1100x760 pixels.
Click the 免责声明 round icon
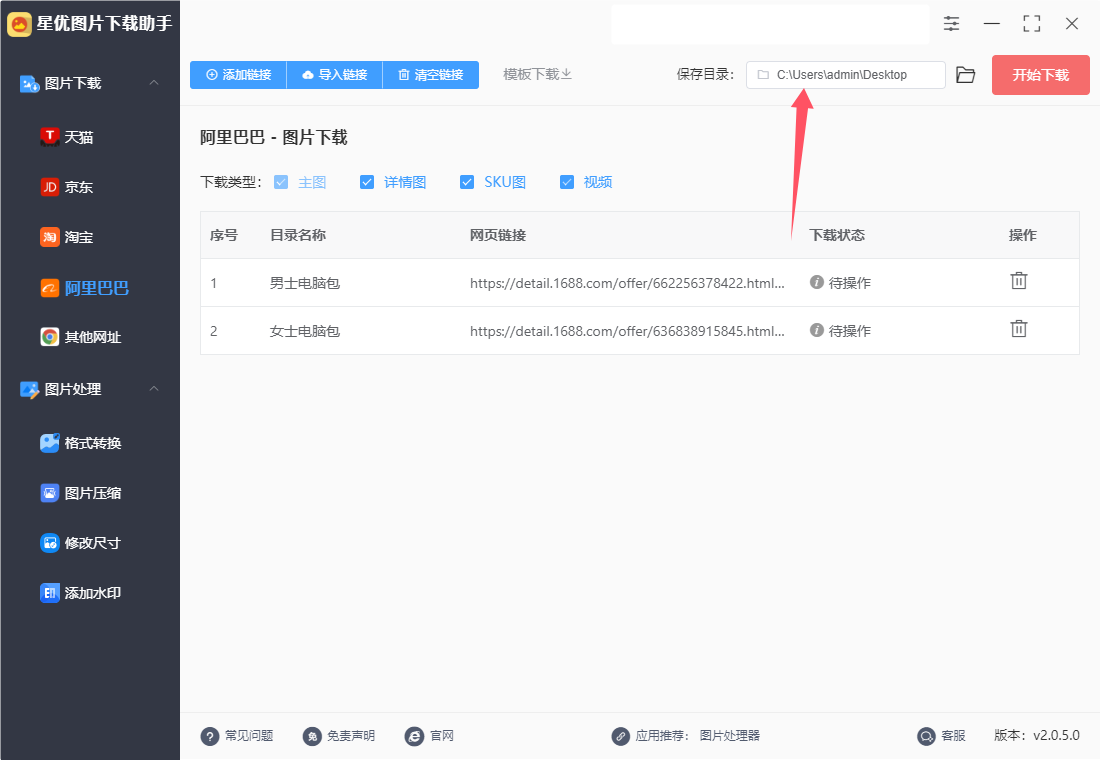pos(312,736)
